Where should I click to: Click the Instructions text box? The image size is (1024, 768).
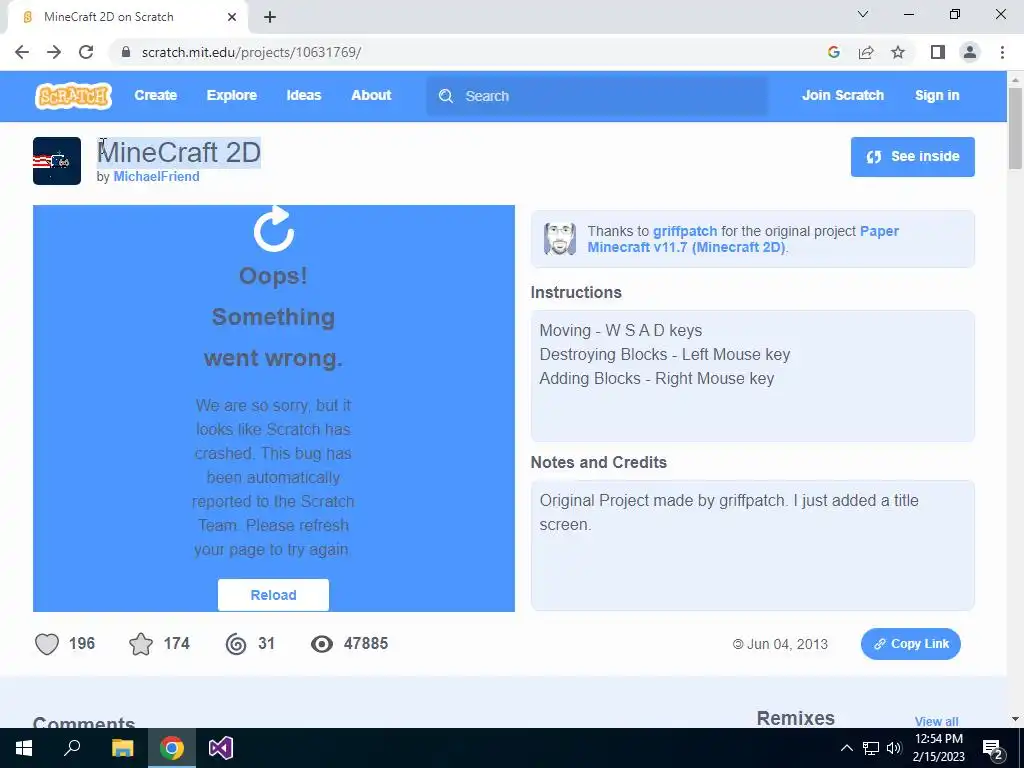(752, 376)
